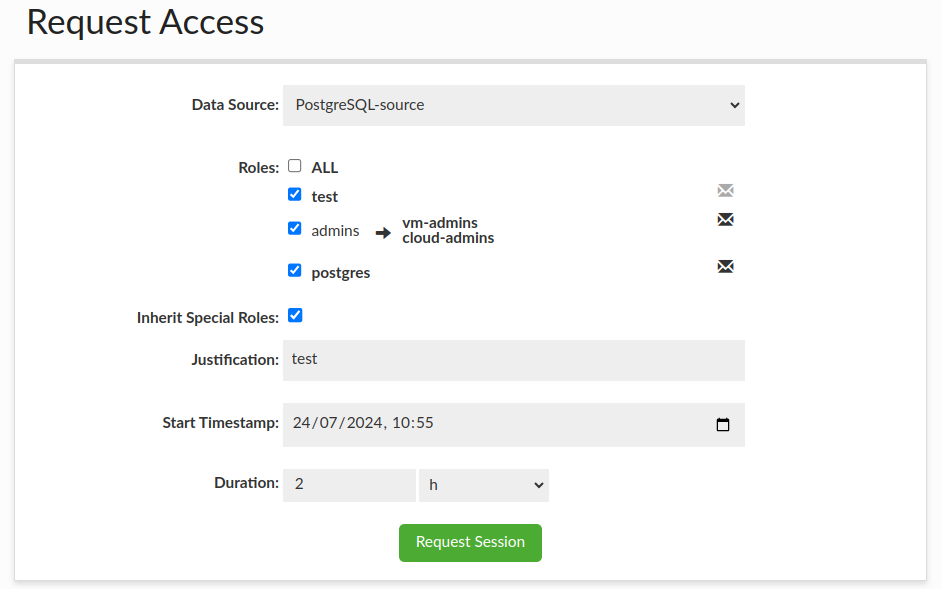Click the ALL label text
Viewport: 942px width, 589px height.
click(x=325, y=168)
